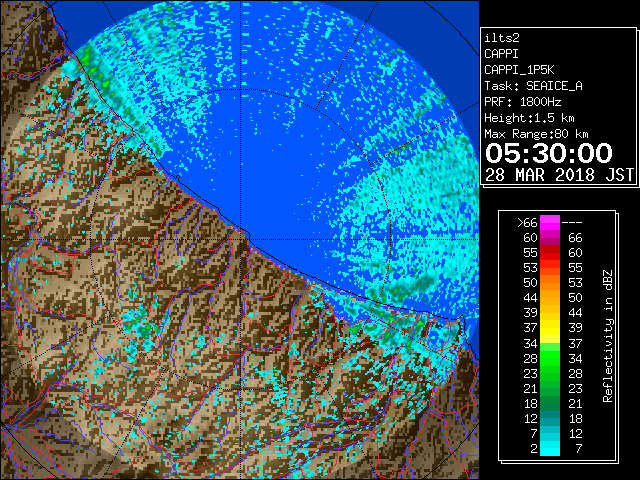Screen dimensions: 640x480
Task: Click the yellow 37 to 39 dBZ swatch
Action: click(x=550, y=328)
